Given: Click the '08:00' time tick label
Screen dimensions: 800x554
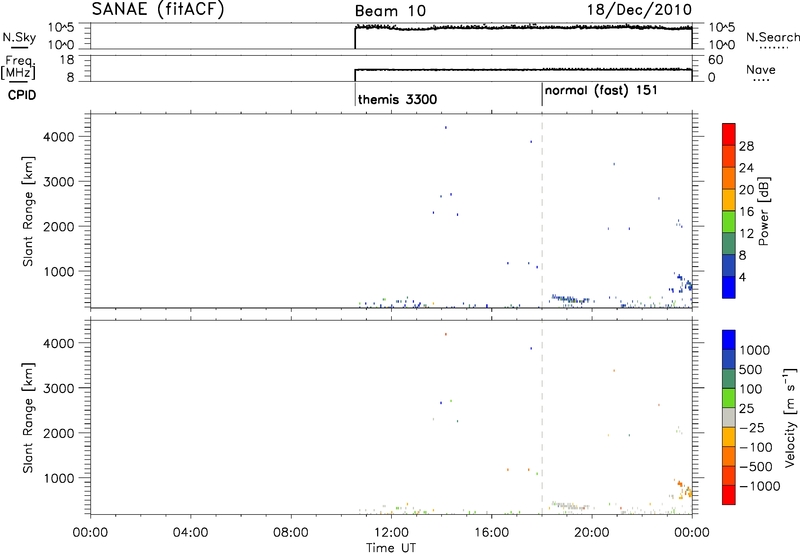Looking at the screenshot, I should pyautogui.click(x=291, y=533).
